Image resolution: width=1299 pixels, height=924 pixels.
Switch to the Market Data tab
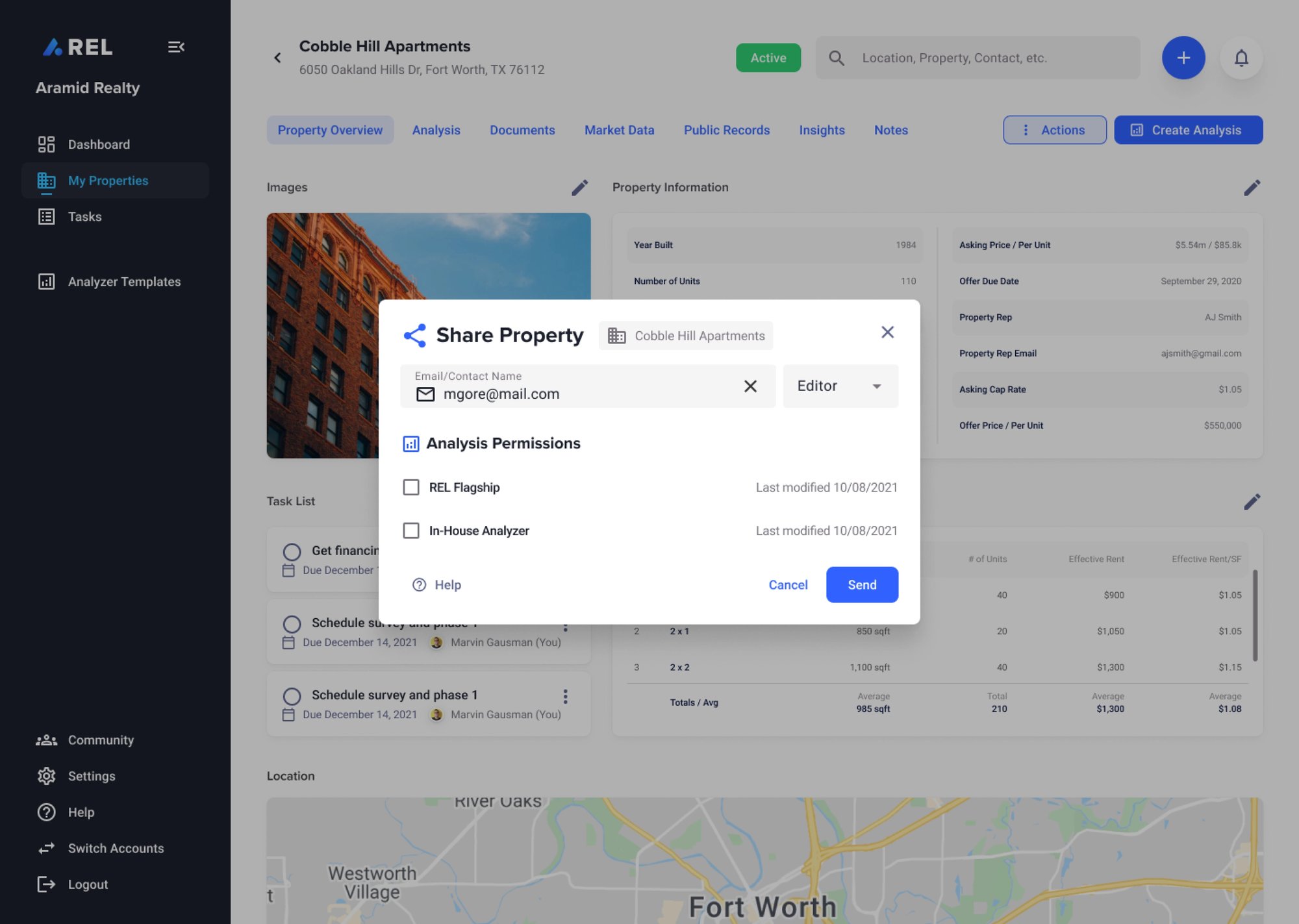point(619,129)
